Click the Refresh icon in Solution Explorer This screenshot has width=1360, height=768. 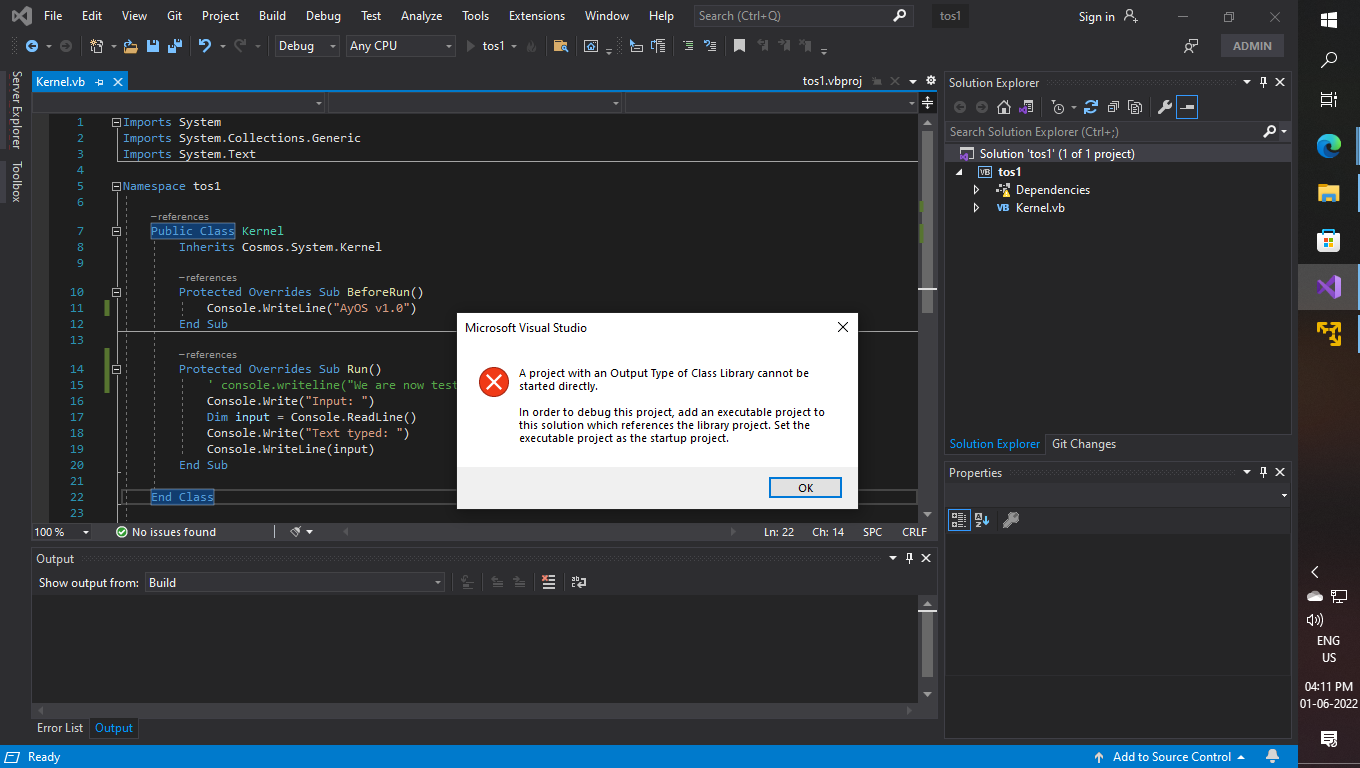click(1092, 107)
